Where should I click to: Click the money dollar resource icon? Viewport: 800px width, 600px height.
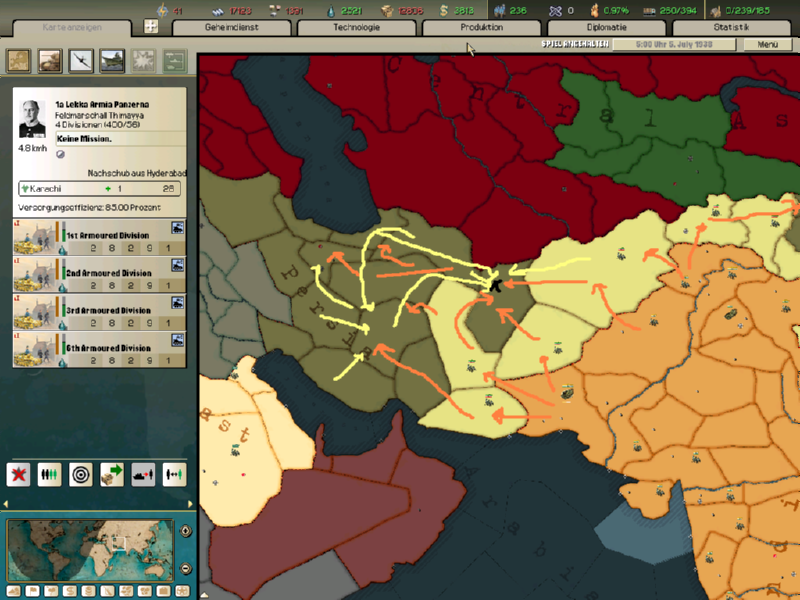[x=444, y=10]
